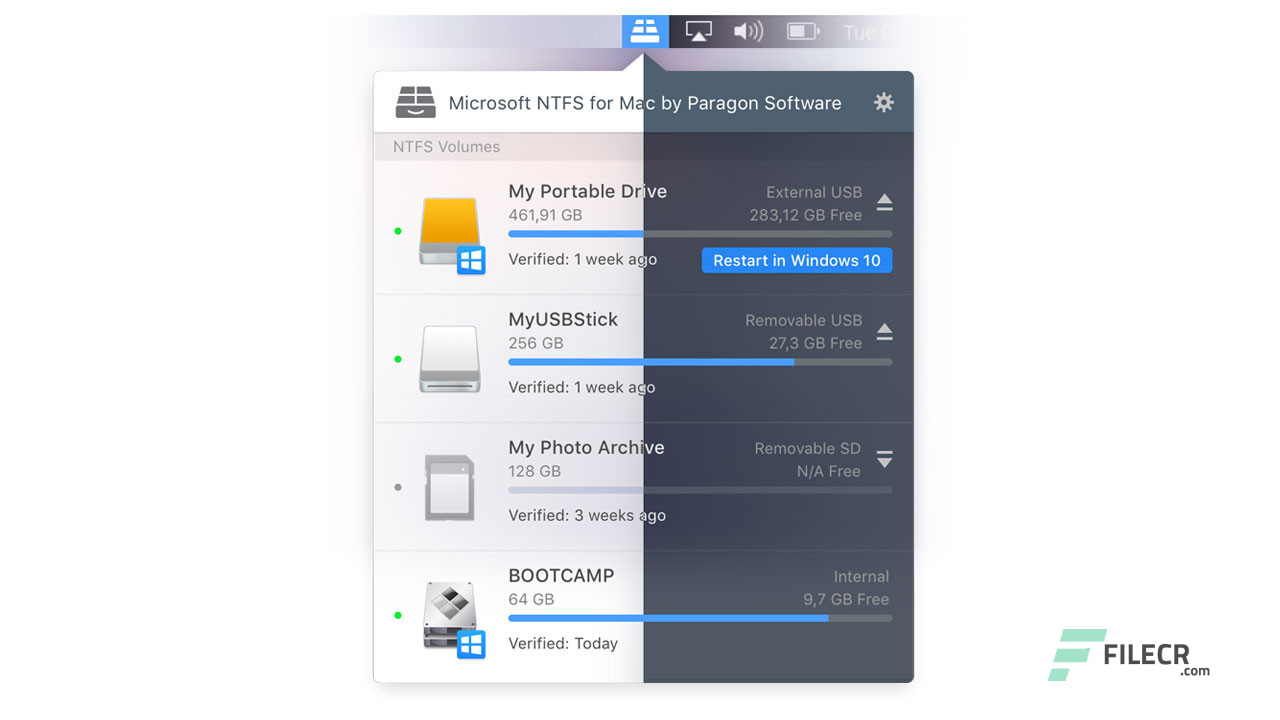Click green status dot for BOOTCAMP

point(398,615)
